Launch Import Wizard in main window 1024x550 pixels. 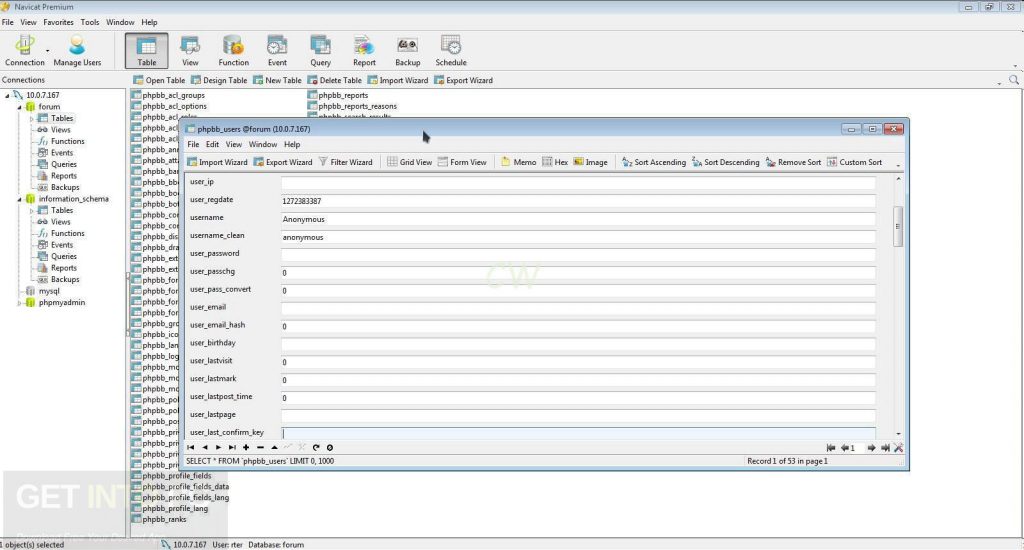(x=398, y=80)
